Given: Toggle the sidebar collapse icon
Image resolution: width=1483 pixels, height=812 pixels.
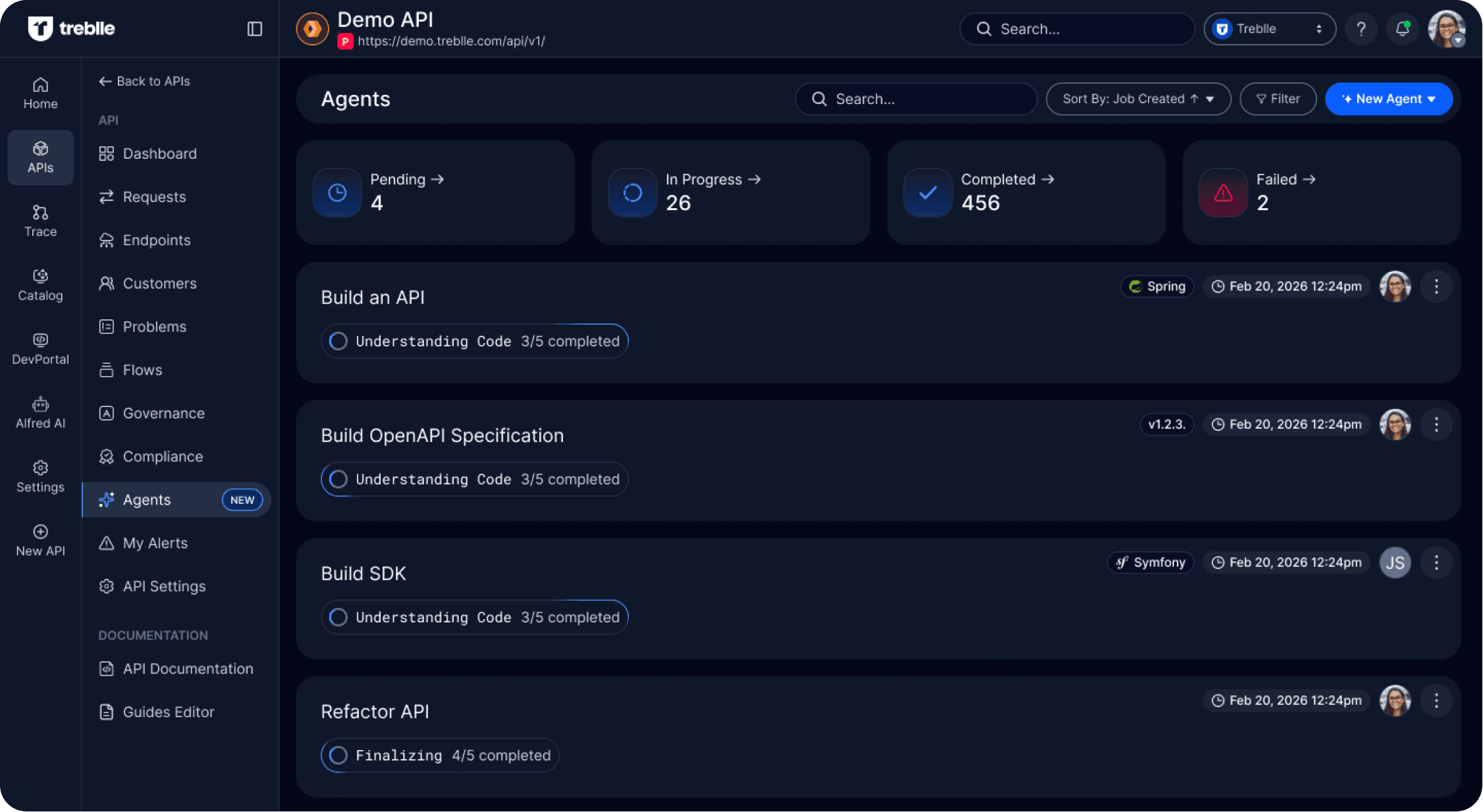Looking at the screenshot, I should point(254,29).
